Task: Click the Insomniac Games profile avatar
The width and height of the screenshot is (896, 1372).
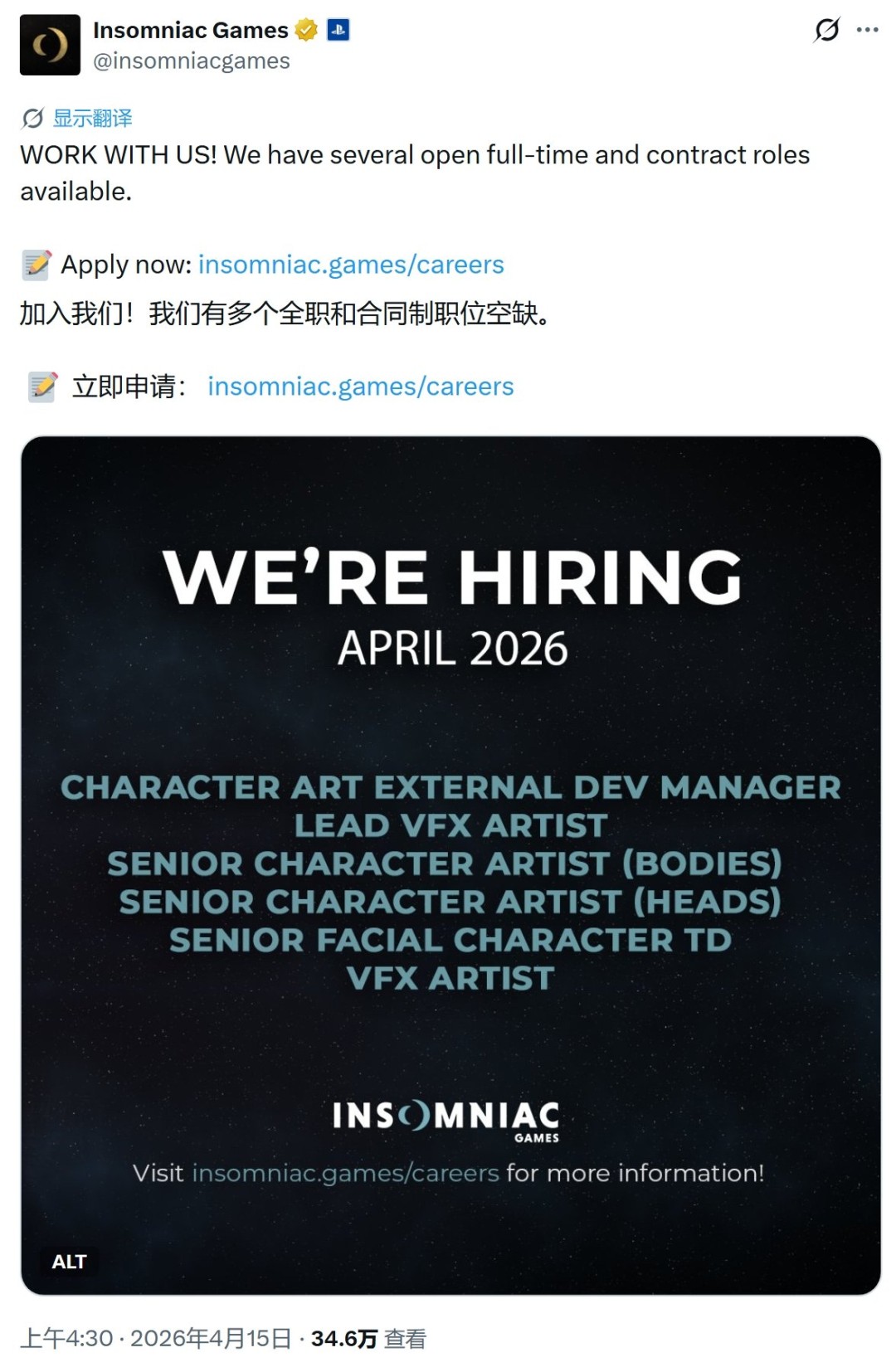Action: 51,43
